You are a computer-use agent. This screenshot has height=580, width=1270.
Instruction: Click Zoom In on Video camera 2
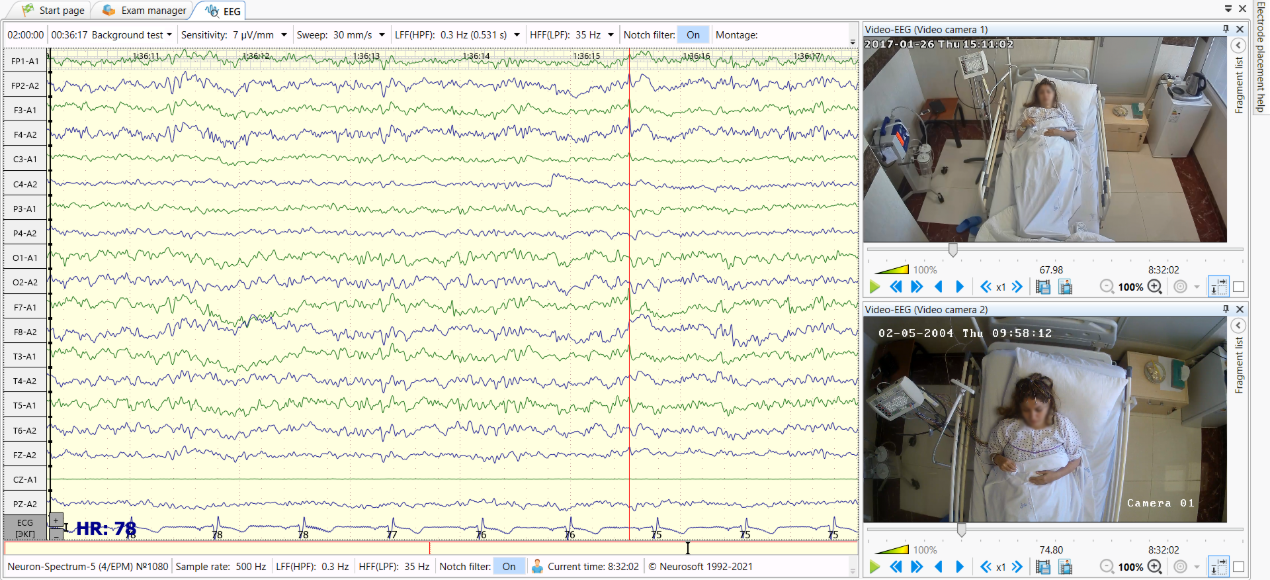(x=1154, y=567)
